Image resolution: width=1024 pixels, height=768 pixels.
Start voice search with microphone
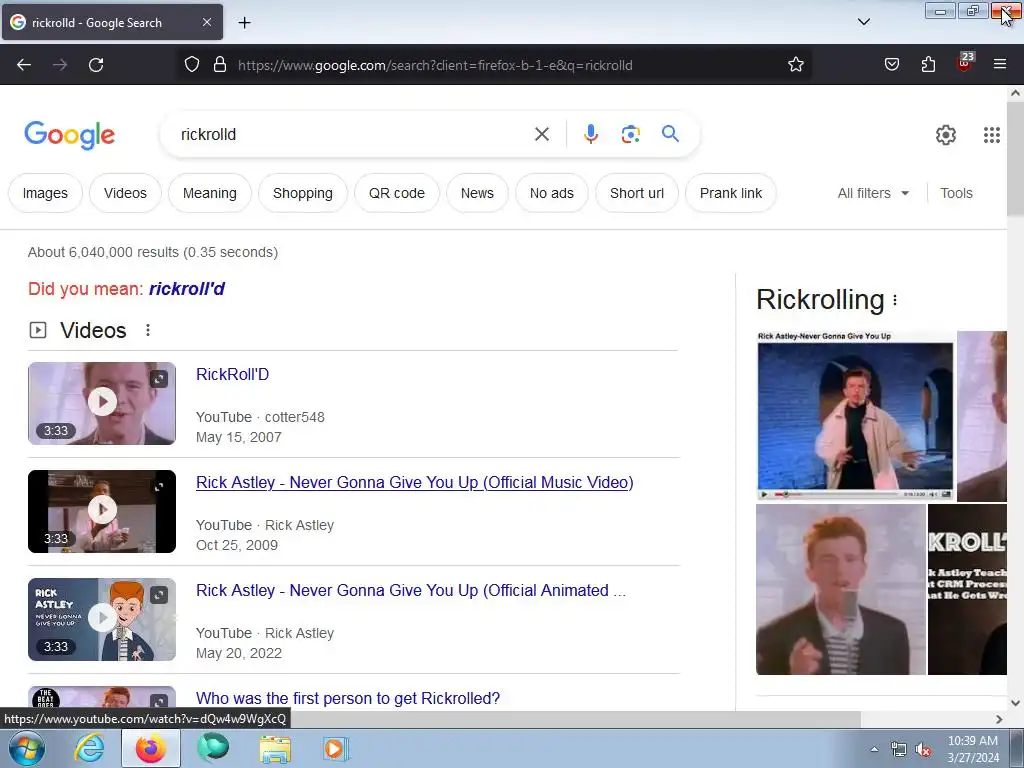tap(590, 135)
